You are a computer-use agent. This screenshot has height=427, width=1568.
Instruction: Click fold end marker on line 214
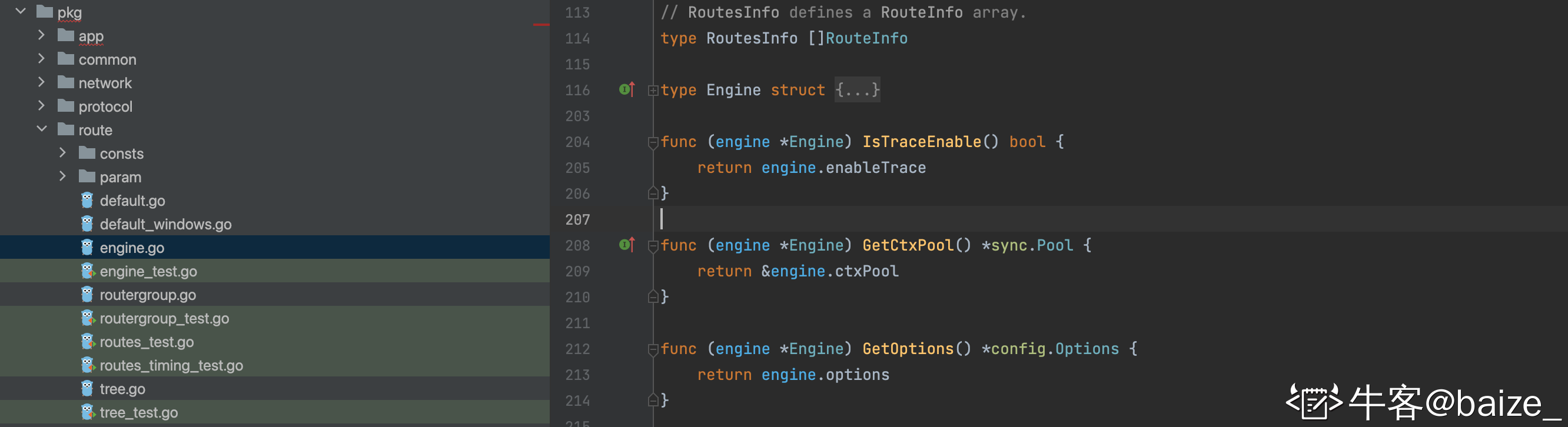[x=653, y=400]
